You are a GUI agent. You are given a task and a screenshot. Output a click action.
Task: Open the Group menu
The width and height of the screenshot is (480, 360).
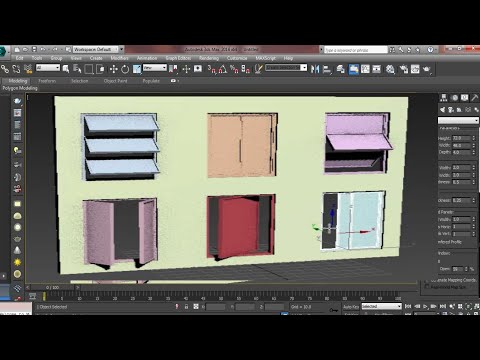coord(56,58)
